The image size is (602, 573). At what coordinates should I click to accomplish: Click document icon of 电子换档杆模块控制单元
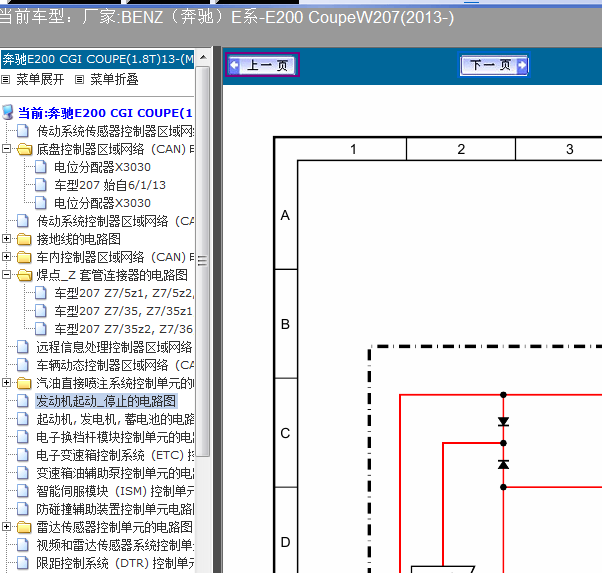click(x=23, y=437)
